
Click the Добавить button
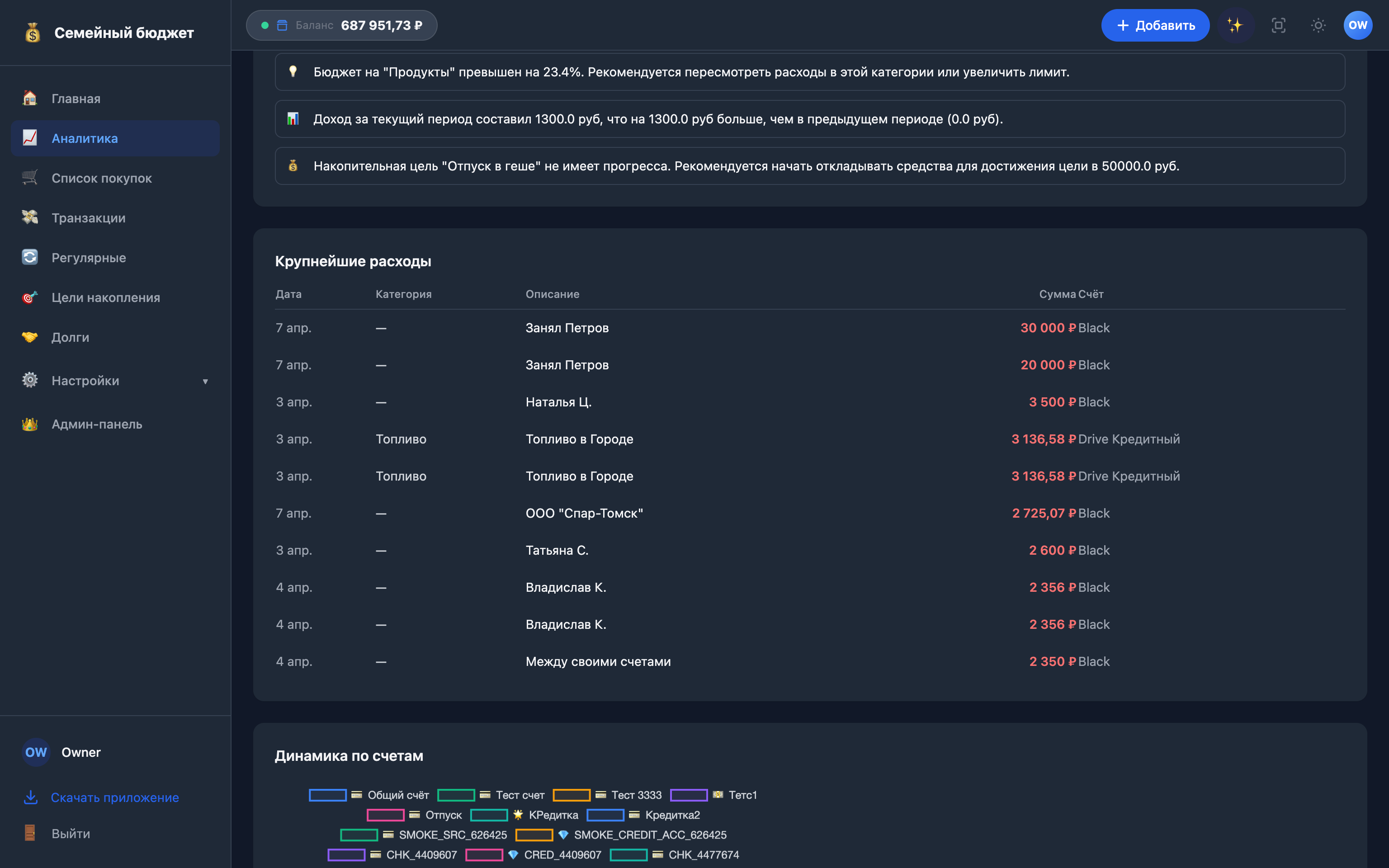pos(1155,25)
